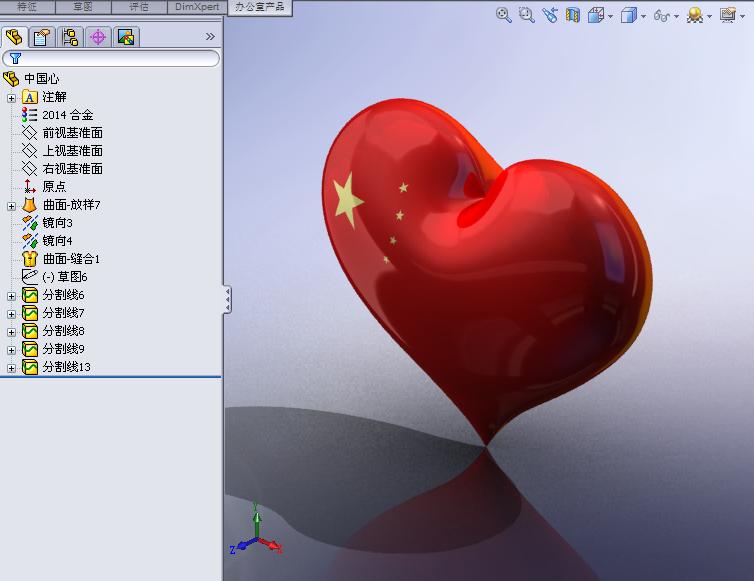The image size is (754, 581).
Task: Expand the 分割线13 feature
Action: click(x=12, y=368)
